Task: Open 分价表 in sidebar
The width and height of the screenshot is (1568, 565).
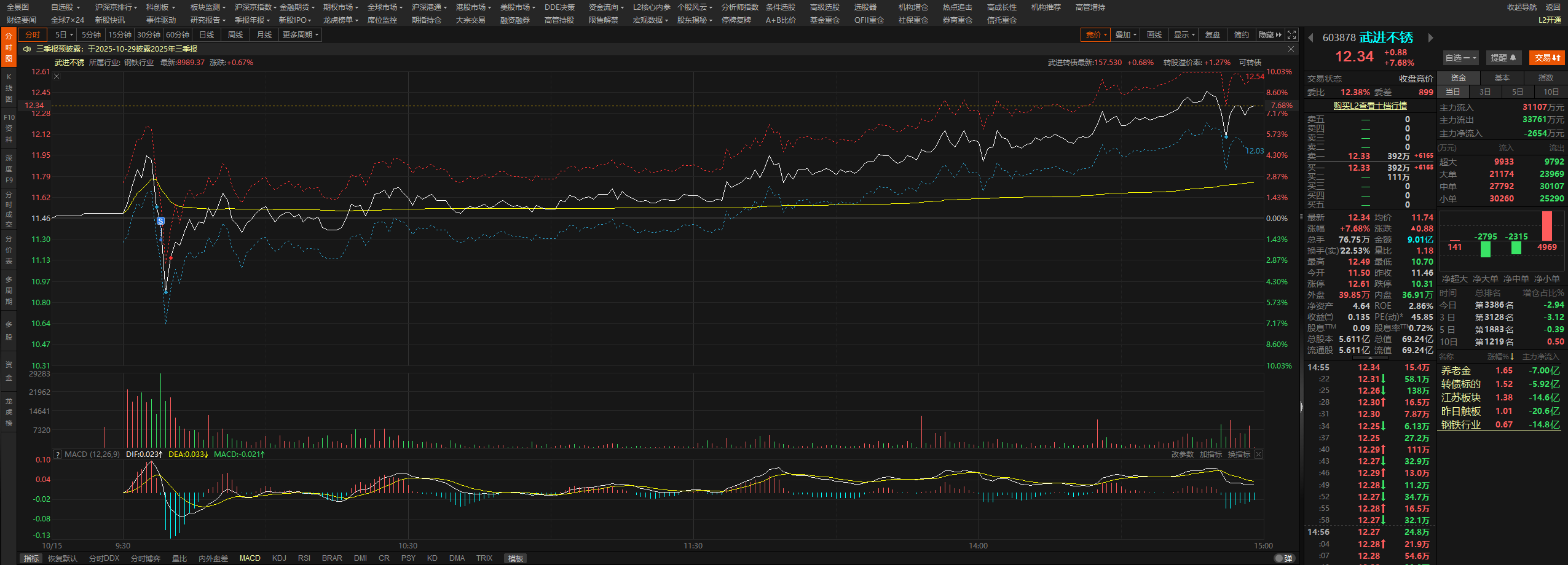Action: [x=9, y=250]
